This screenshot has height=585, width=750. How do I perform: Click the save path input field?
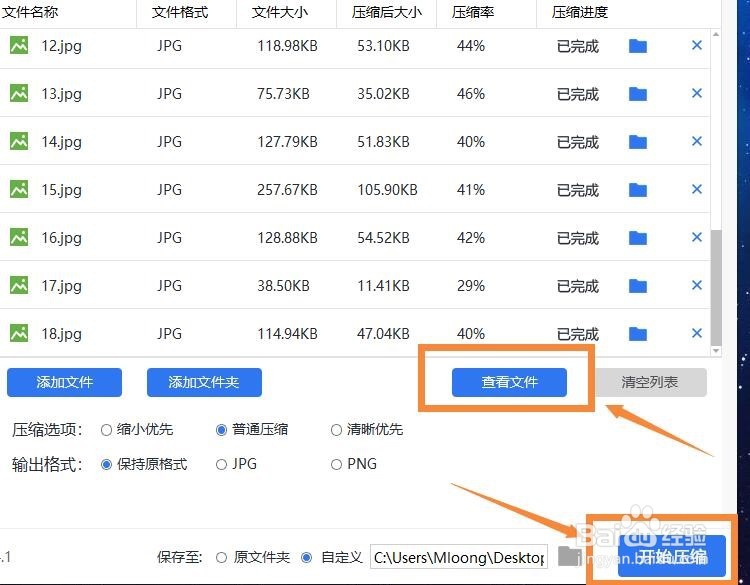pos(459,557)
